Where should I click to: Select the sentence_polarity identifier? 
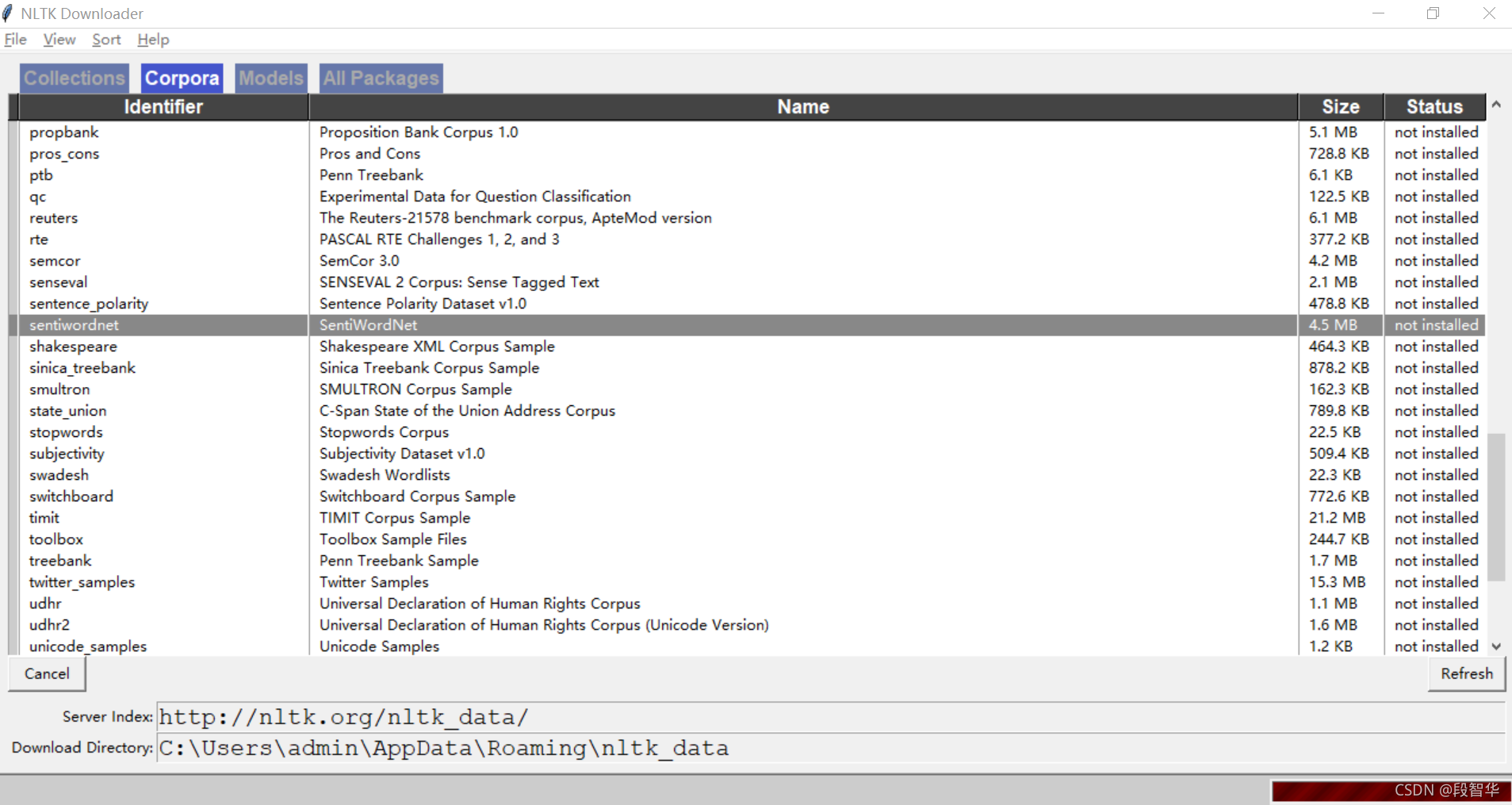coord(89,304)
